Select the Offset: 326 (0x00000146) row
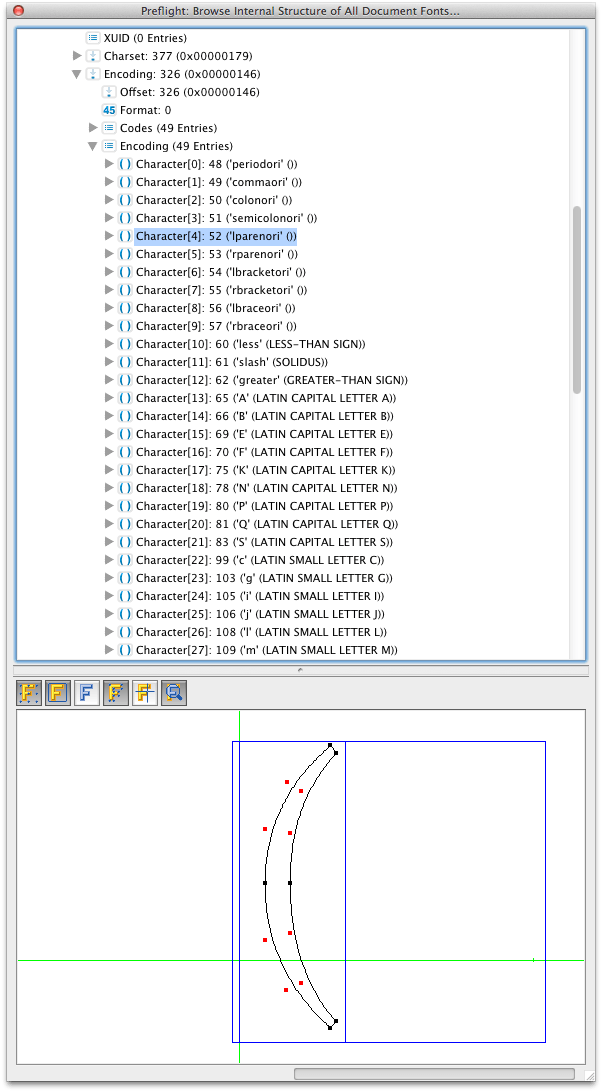The image size is (602, 1092). coord(190,92)
